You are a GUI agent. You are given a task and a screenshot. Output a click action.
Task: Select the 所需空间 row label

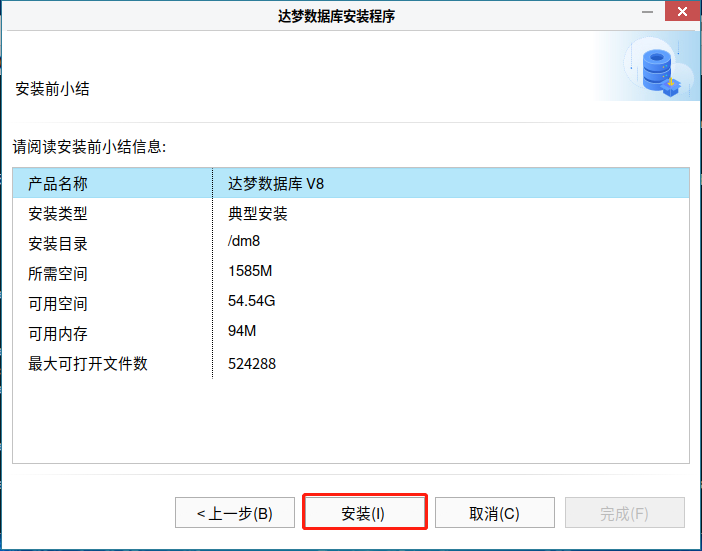[58, 273]
